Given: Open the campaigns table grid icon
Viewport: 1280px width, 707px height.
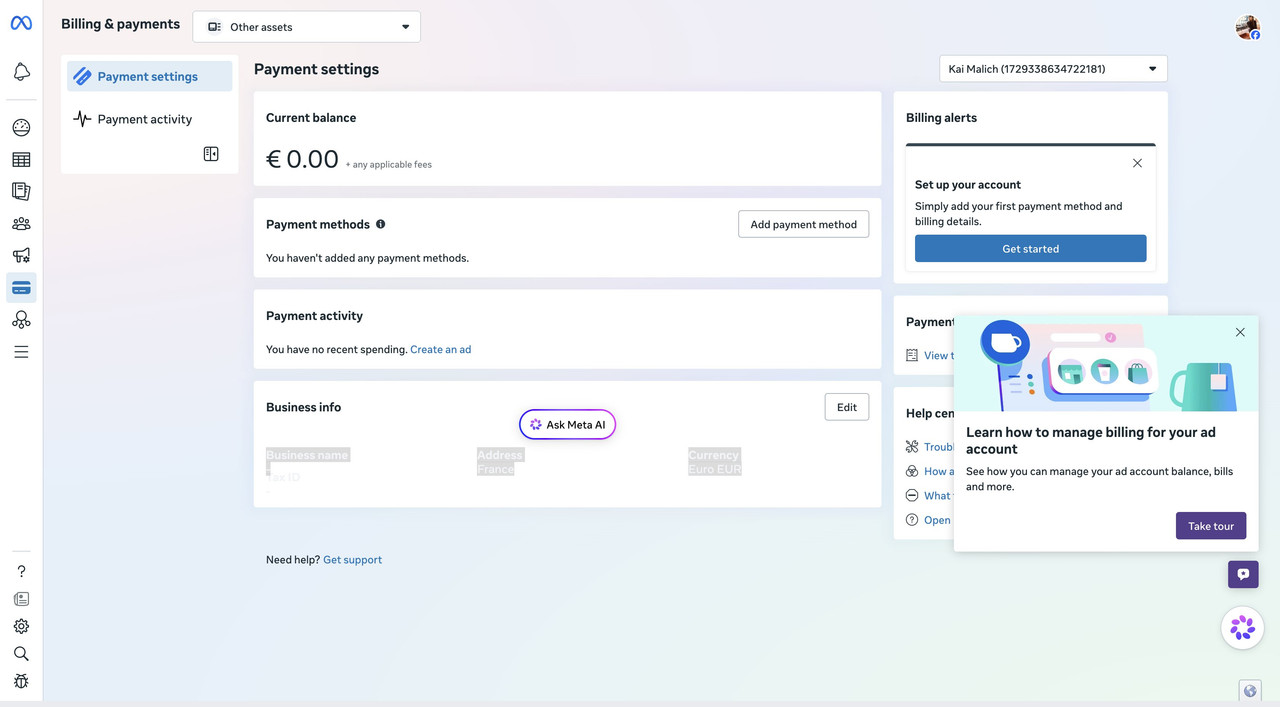Looking at the screenshot, I should tap(21, 160).
